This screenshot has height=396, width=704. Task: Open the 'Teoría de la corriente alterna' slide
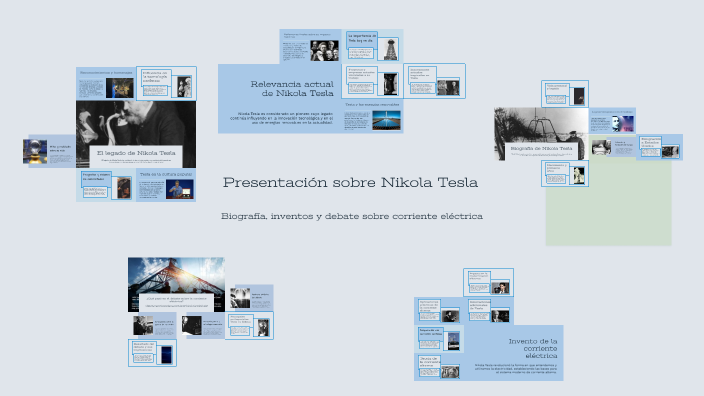pyautogui.click(x=439, y=367)
